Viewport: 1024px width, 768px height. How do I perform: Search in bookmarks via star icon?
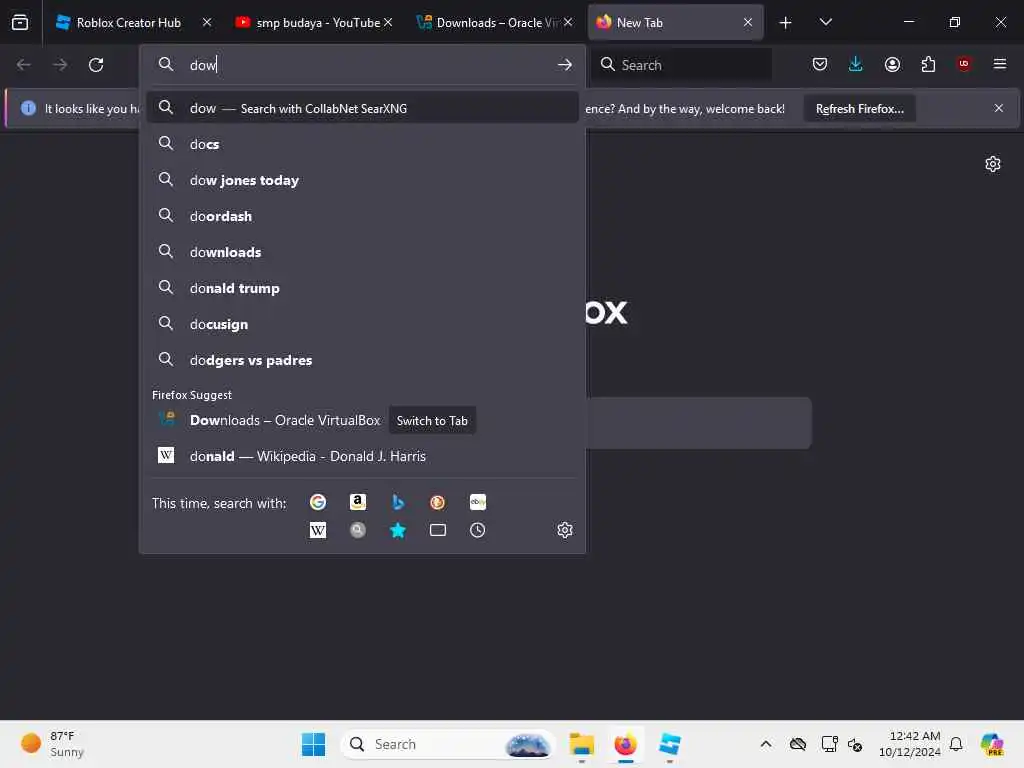pyautogui.click(x=398, y=530)
